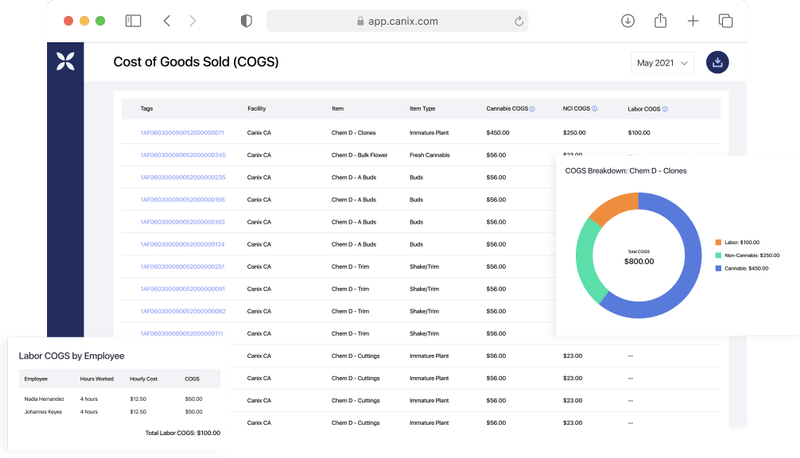800x458 pixels.
Task: Show the tab overview icon
Action: click(726, 21)
